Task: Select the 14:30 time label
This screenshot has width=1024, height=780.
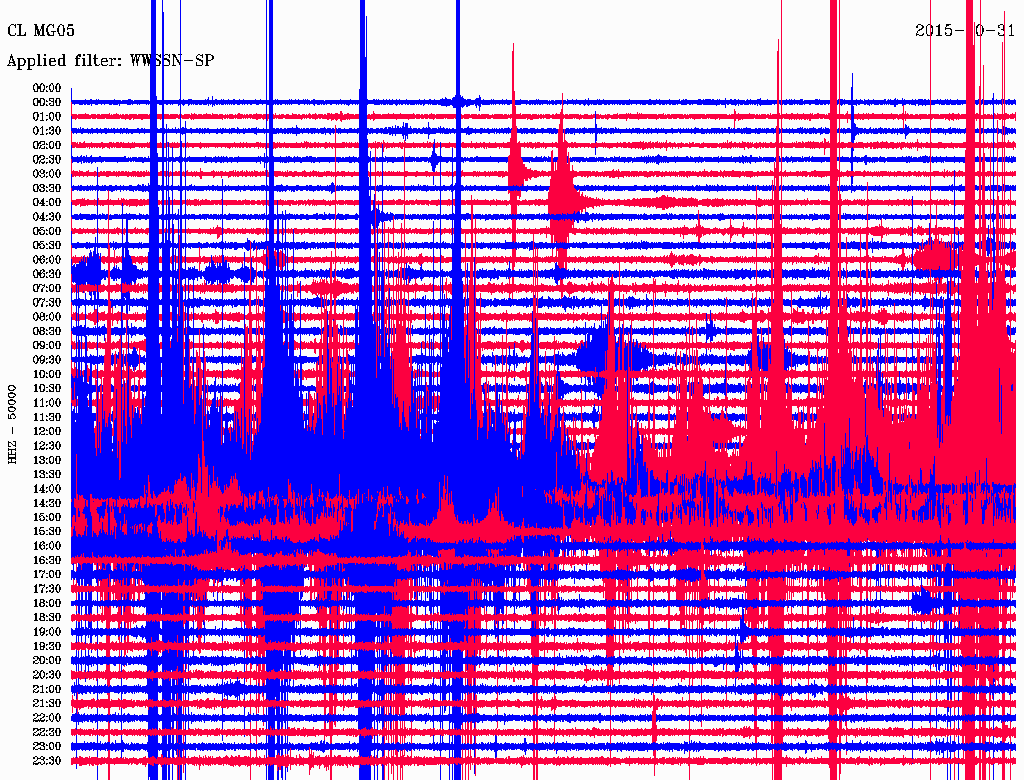Action: tap(47, 504)
